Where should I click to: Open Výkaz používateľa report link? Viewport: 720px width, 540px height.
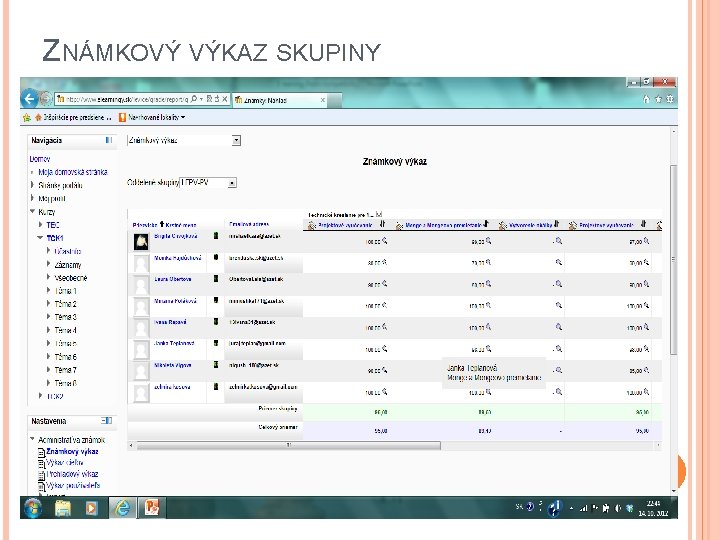73,485
